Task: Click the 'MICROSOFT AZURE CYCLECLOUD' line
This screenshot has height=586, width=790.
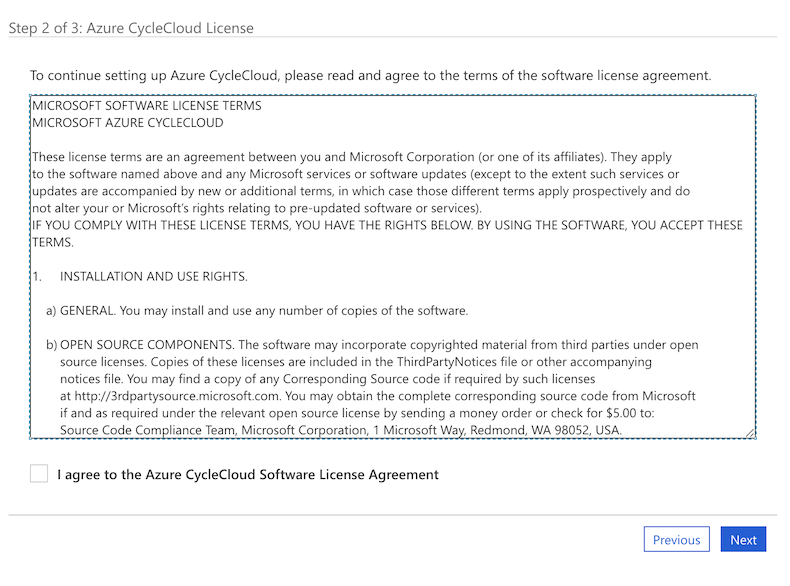Action: point(128,123)
